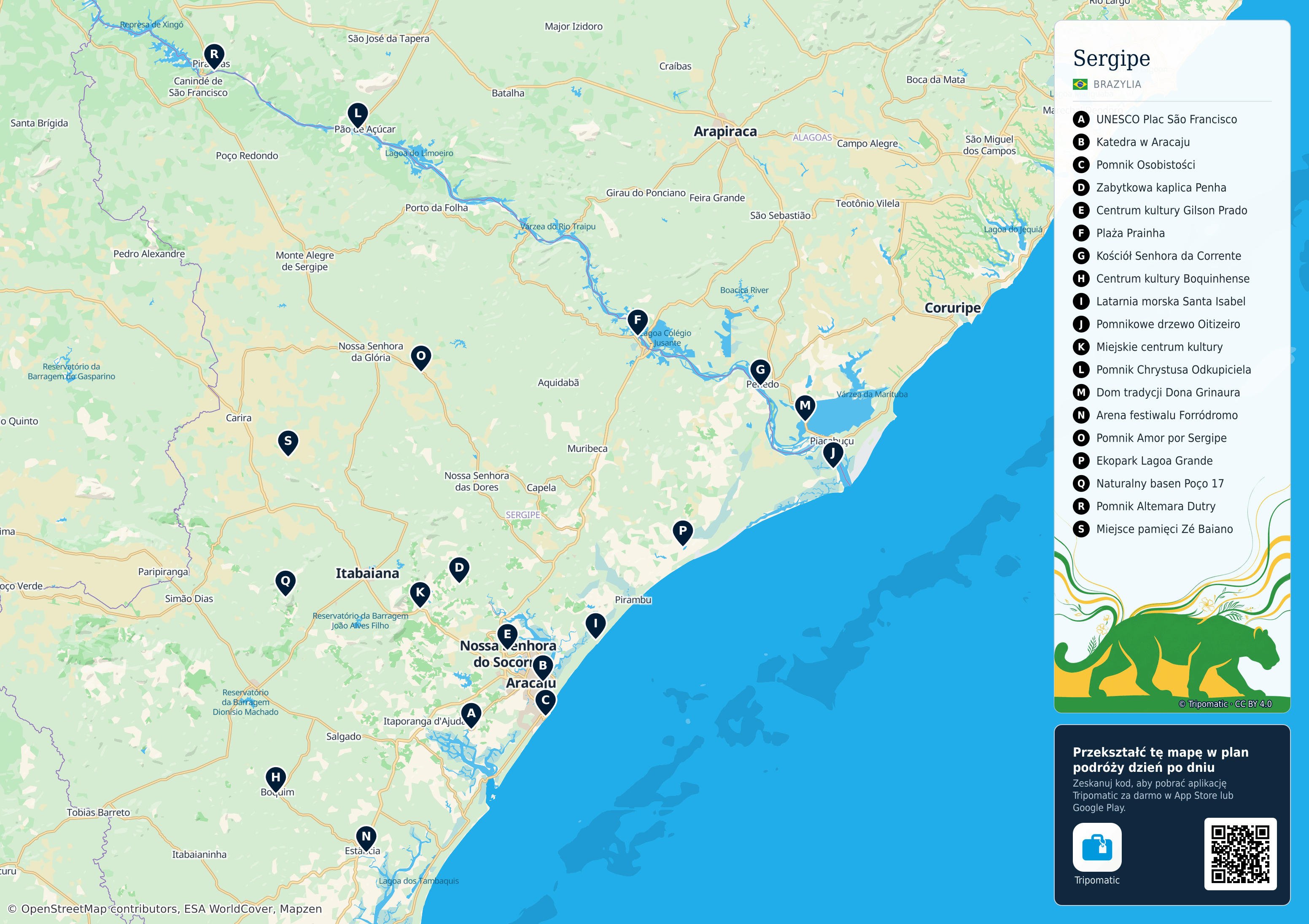Screen dimensions: 1309x924
Task: Select legend entry Zabytkowa kaplica Penha
Action: pyautogui.click(x=1161, y=188)
